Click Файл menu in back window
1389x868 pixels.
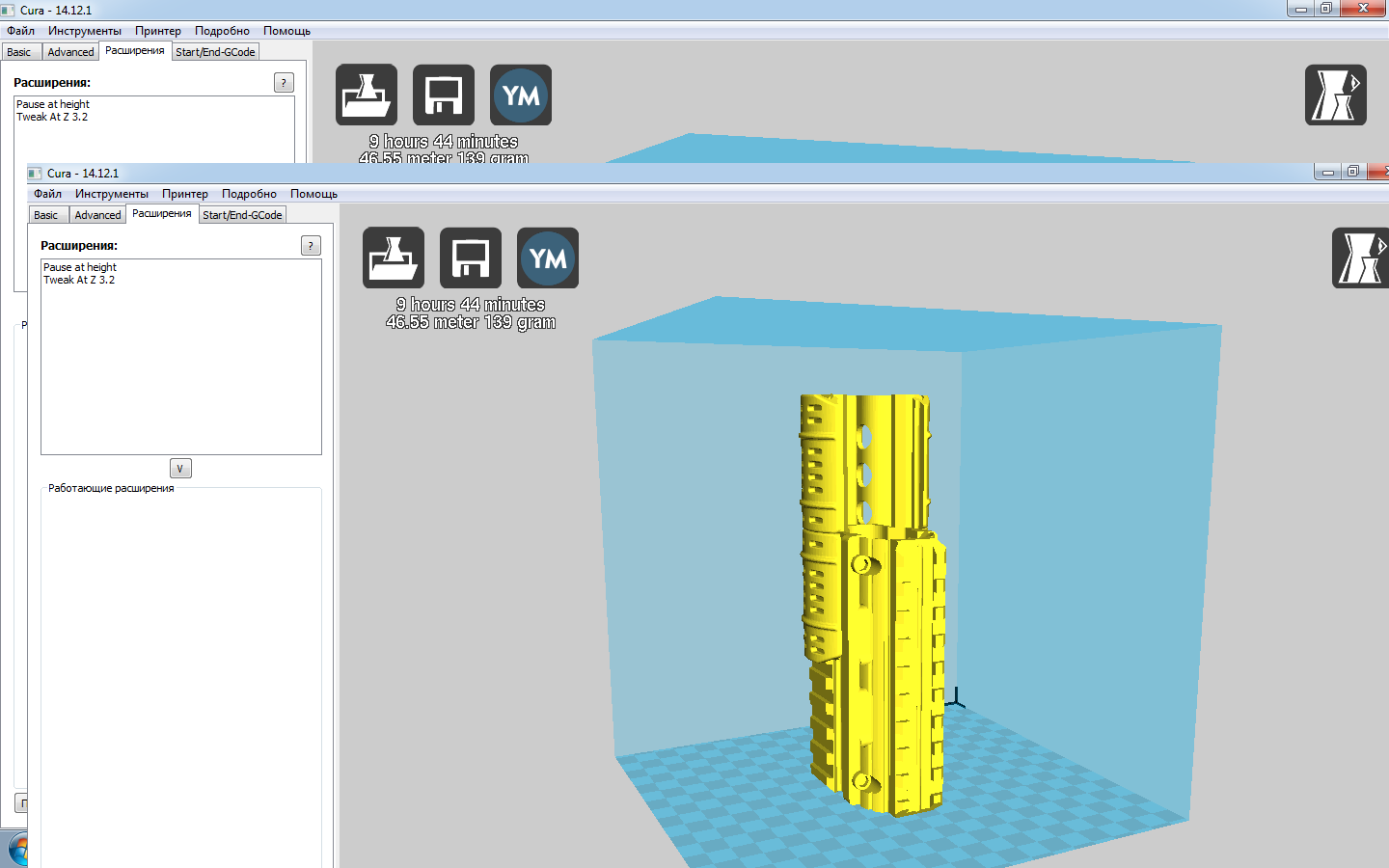21,31
